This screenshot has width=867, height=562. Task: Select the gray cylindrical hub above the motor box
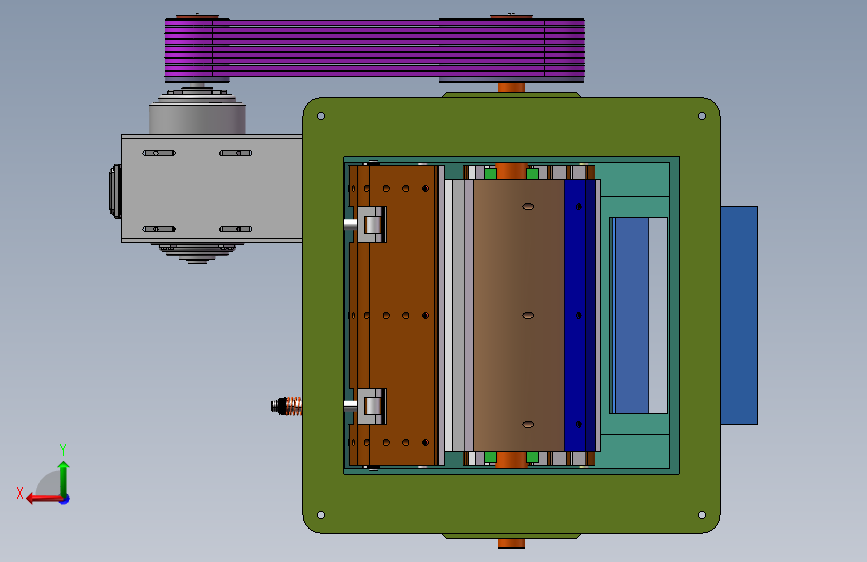click(x=197, y=119)
